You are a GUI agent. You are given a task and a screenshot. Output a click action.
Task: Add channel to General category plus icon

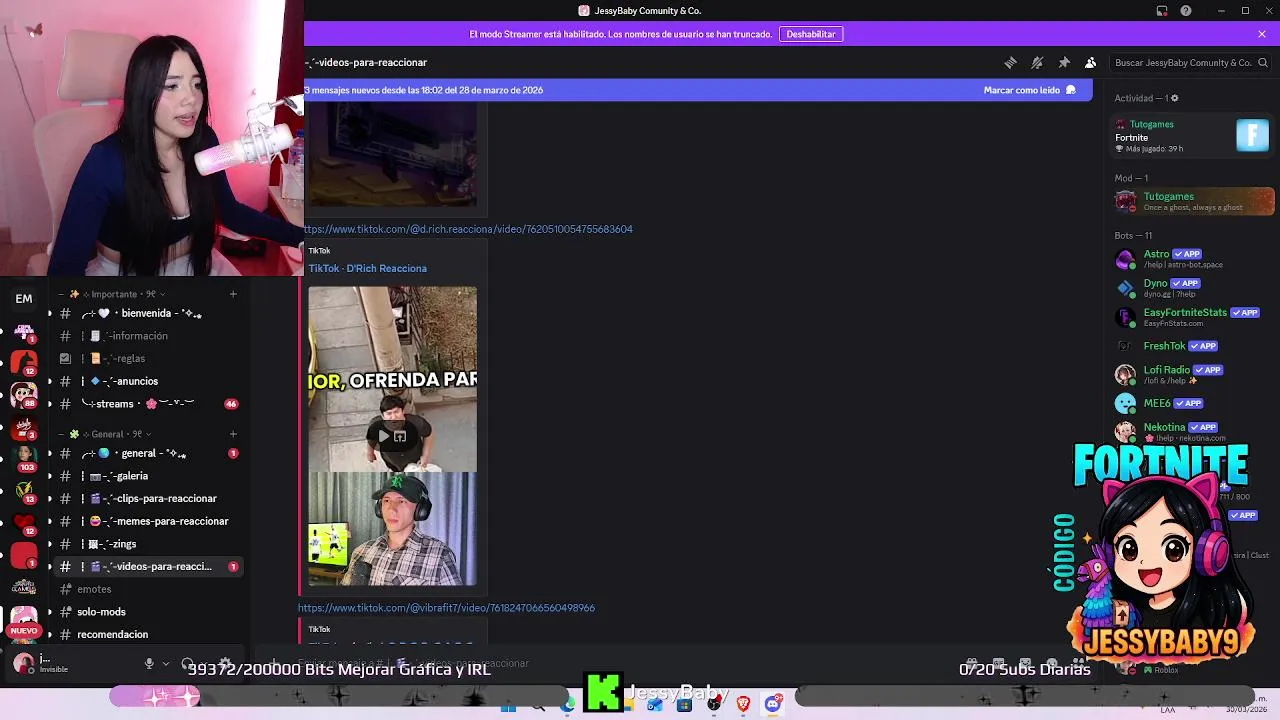point(233,434)
